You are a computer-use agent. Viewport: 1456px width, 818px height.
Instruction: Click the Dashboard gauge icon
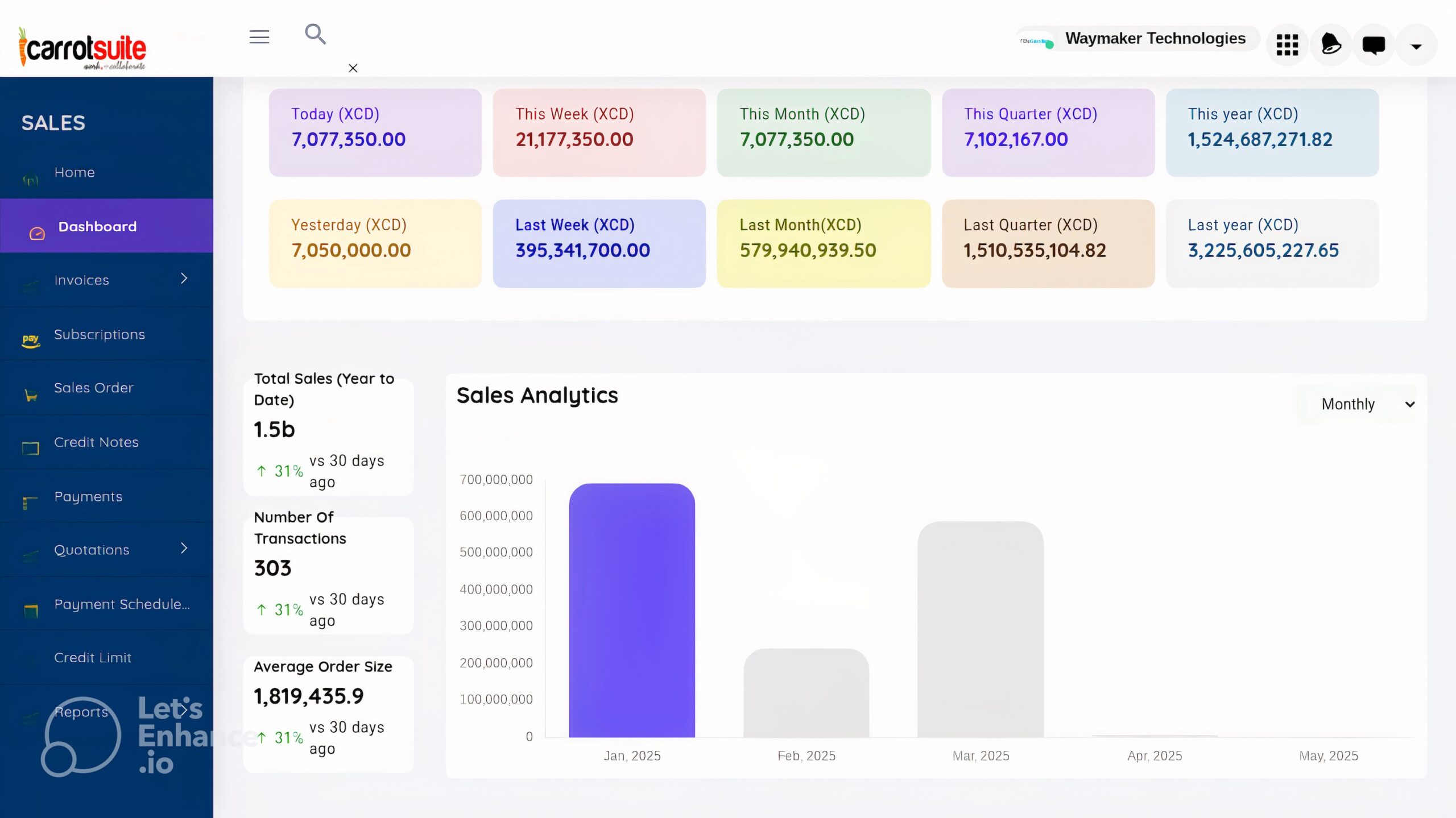click(x=37, y=233)
